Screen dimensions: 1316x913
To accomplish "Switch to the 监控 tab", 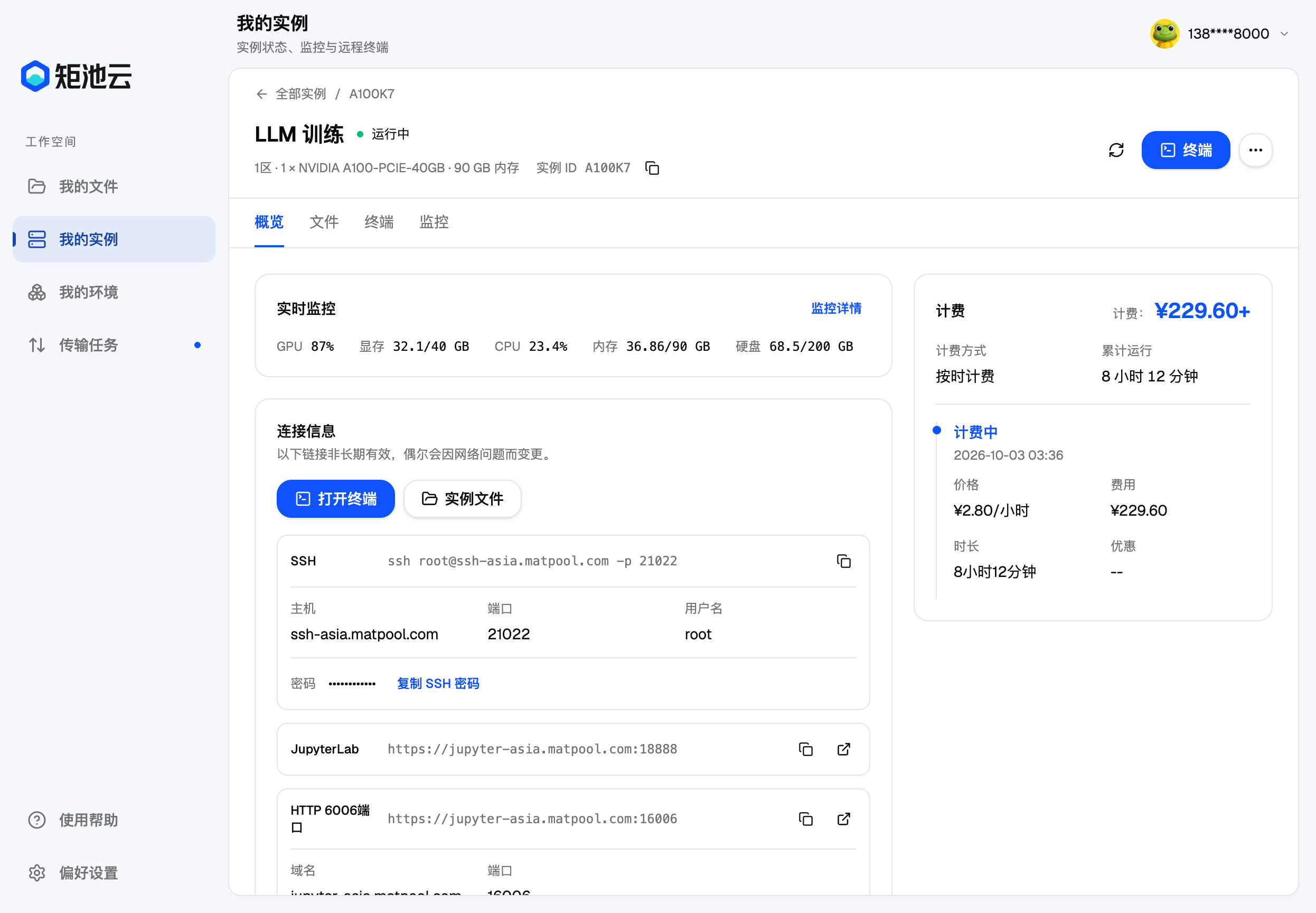I will point(434,222).
